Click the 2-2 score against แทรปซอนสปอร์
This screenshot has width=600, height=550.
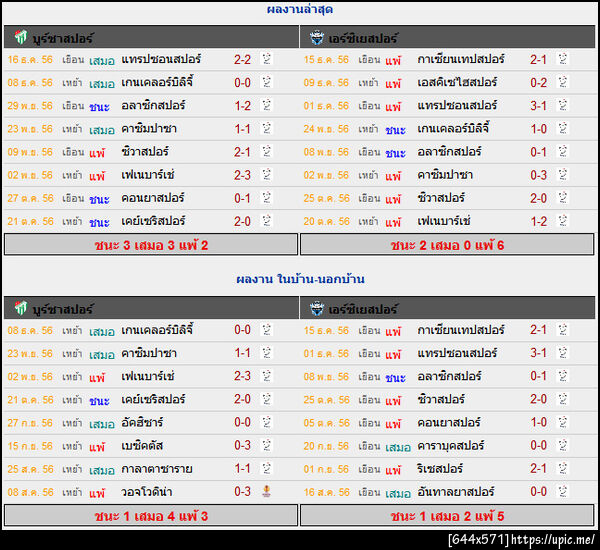[243, 60]
